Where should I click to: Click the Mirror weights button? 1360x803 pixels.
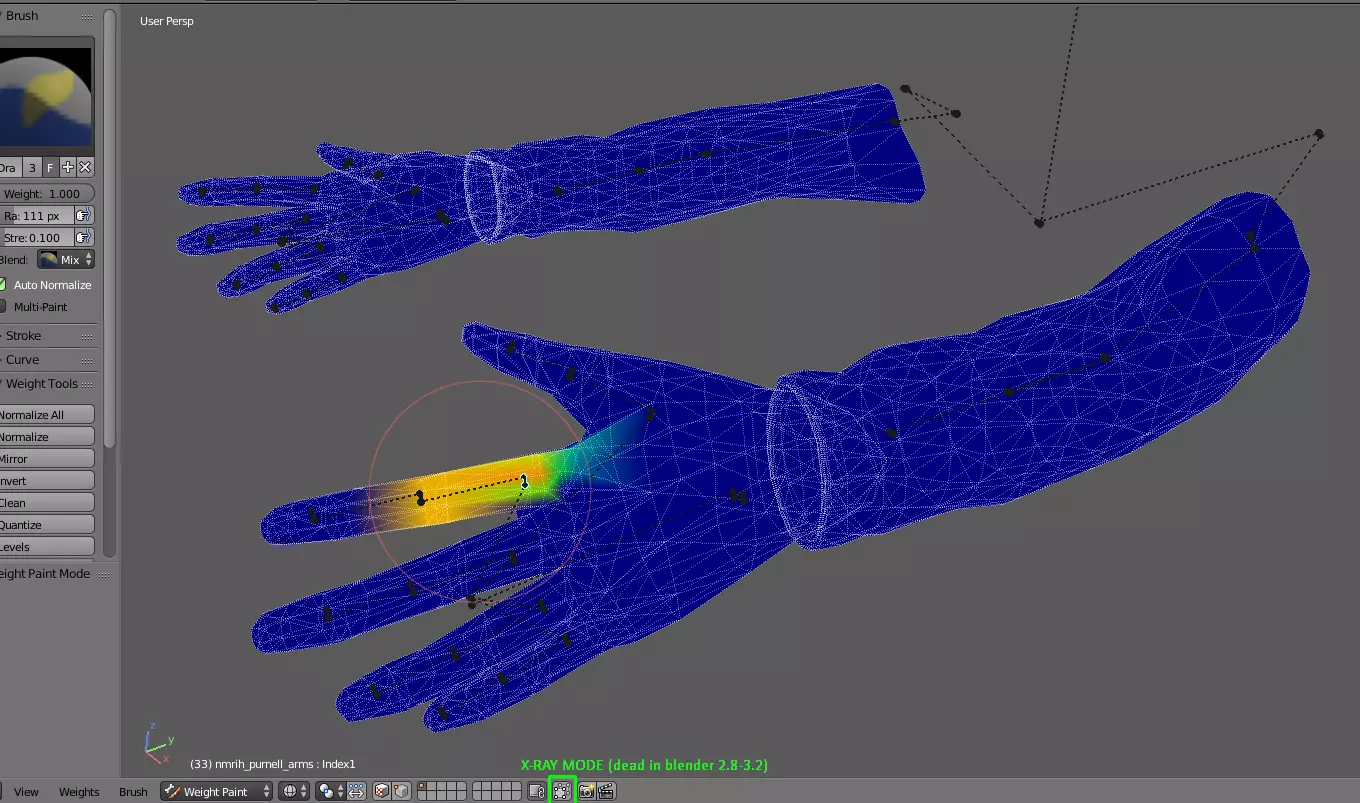point(47,459)
